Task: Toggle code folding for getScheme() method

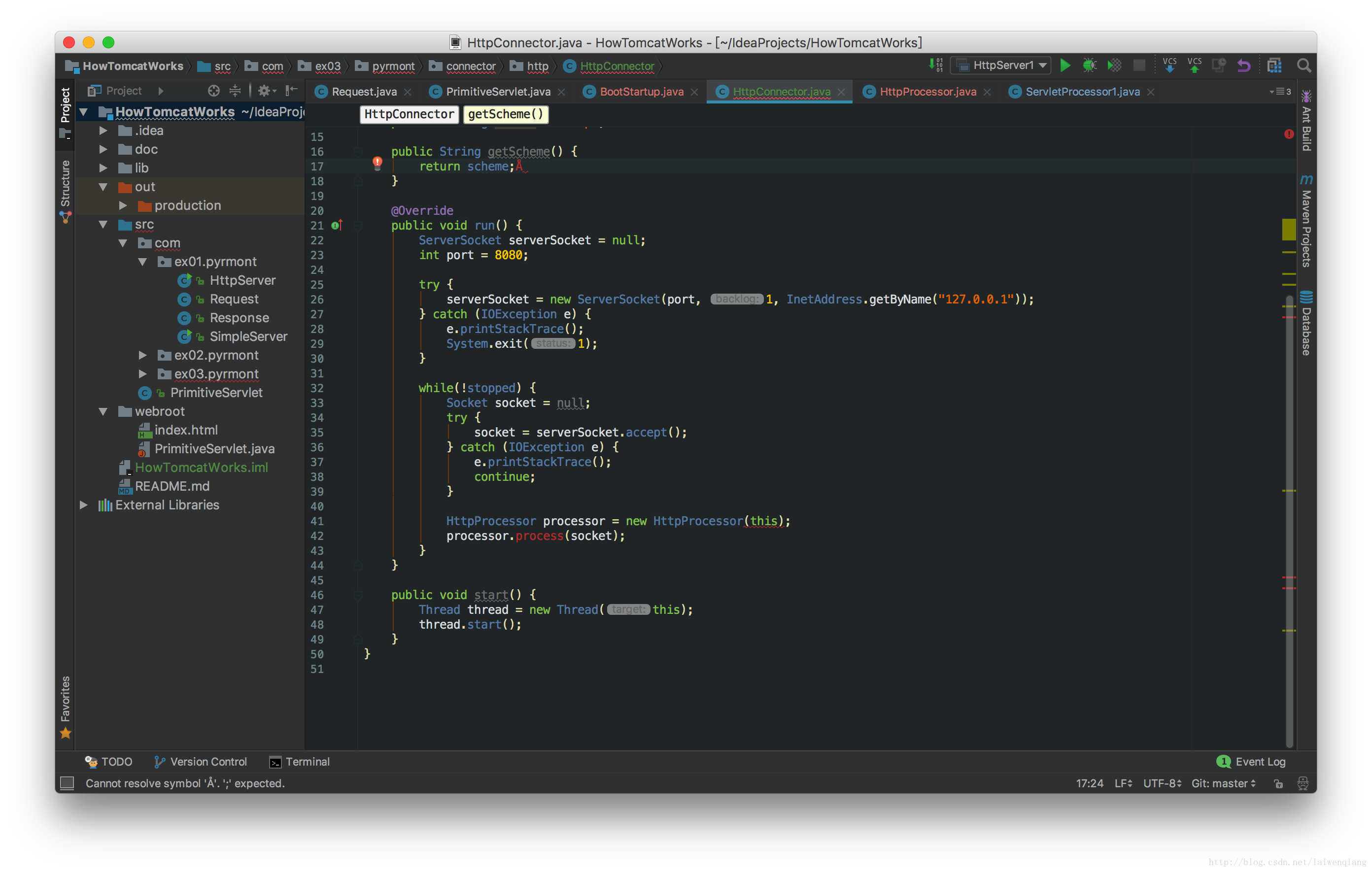Action: tap(358, 152)
